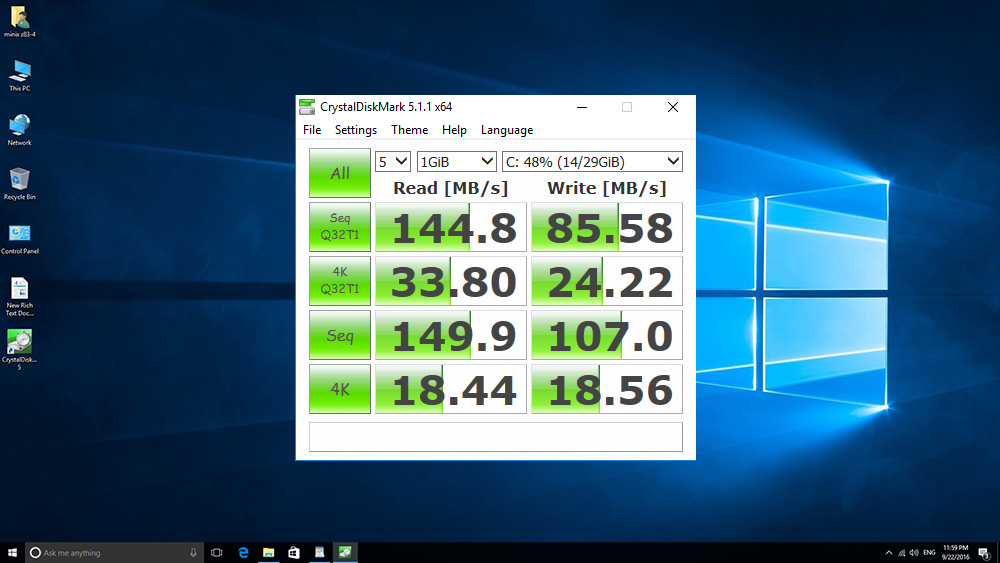1000x563 pixels.
Task: Select the Network desktop icon
Action: click(x=19, y=127)
